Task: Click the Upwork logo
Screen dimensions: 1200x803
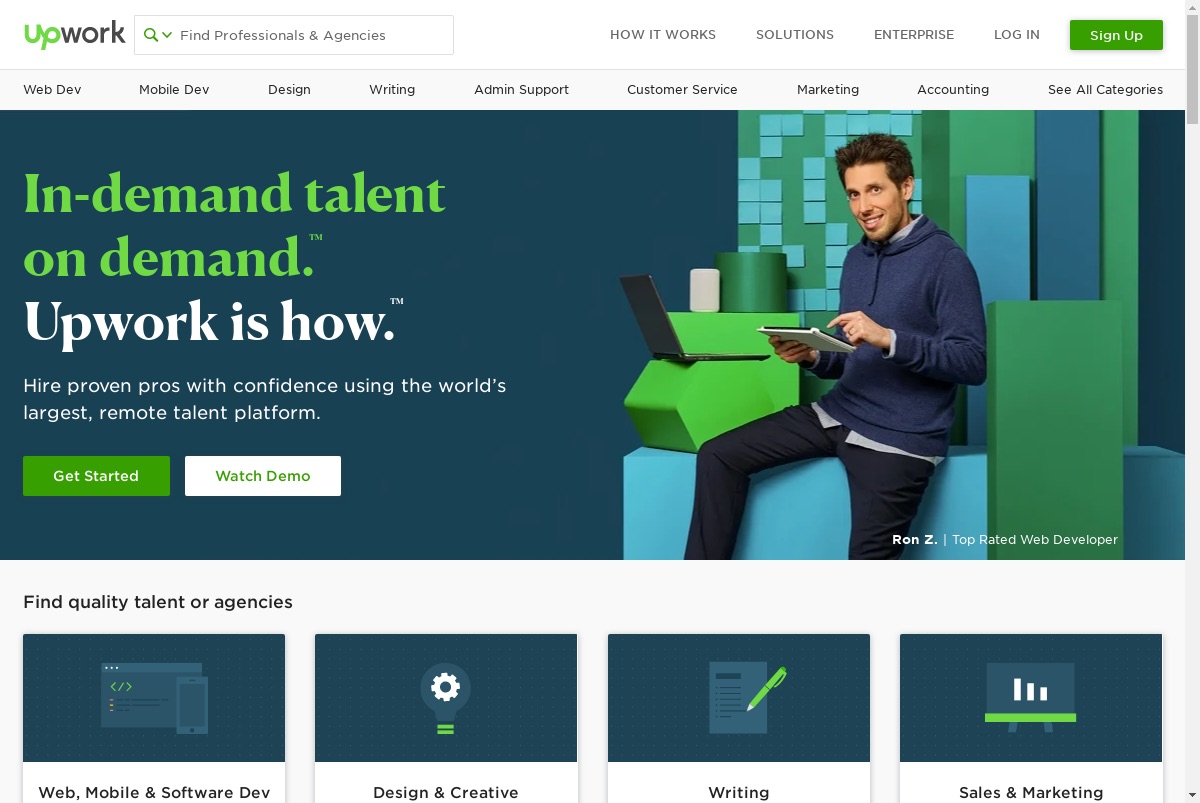Action: pos(75,34)
